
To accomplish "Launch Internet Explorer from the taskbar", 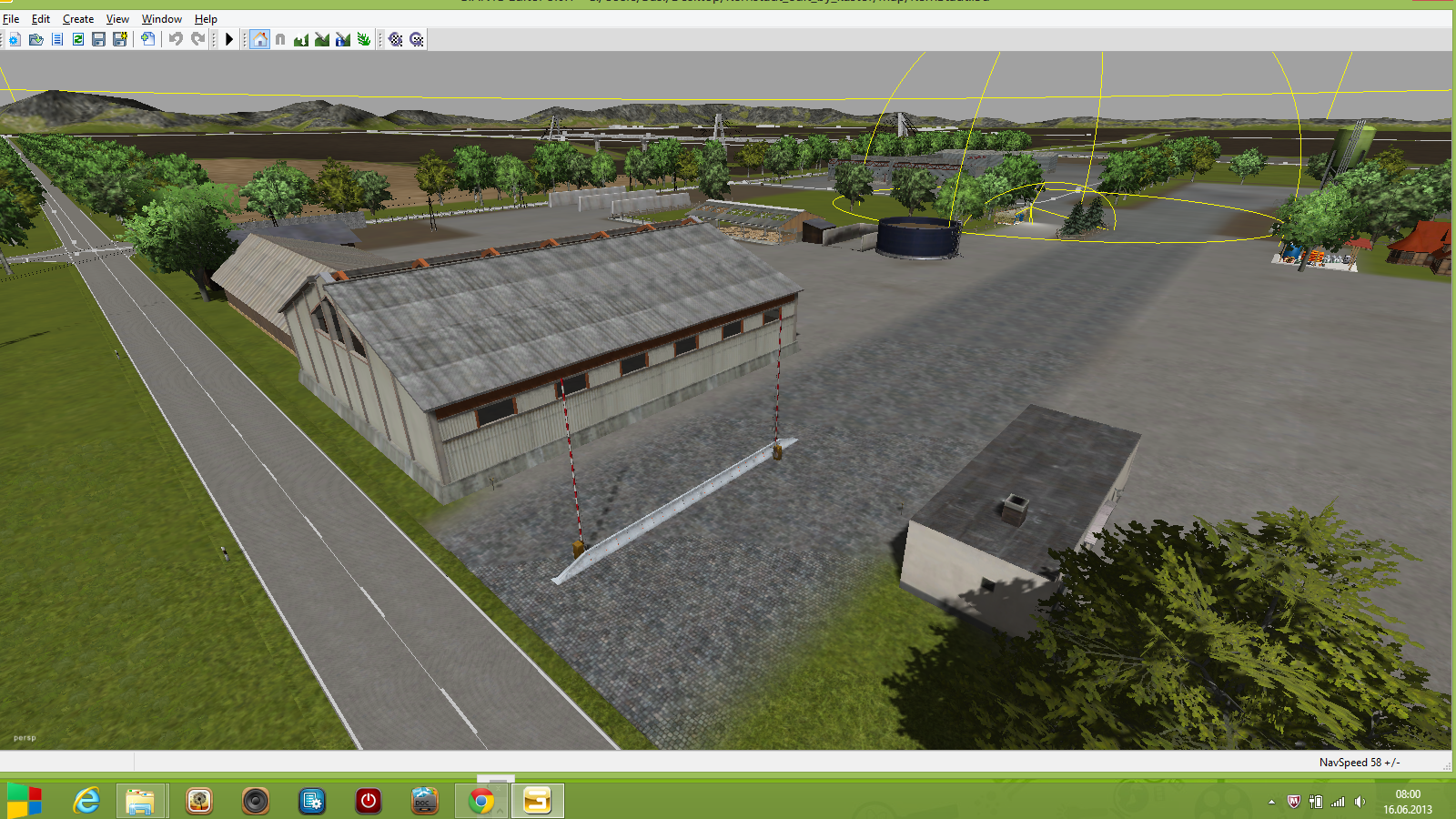I will [x=86, y=802].
